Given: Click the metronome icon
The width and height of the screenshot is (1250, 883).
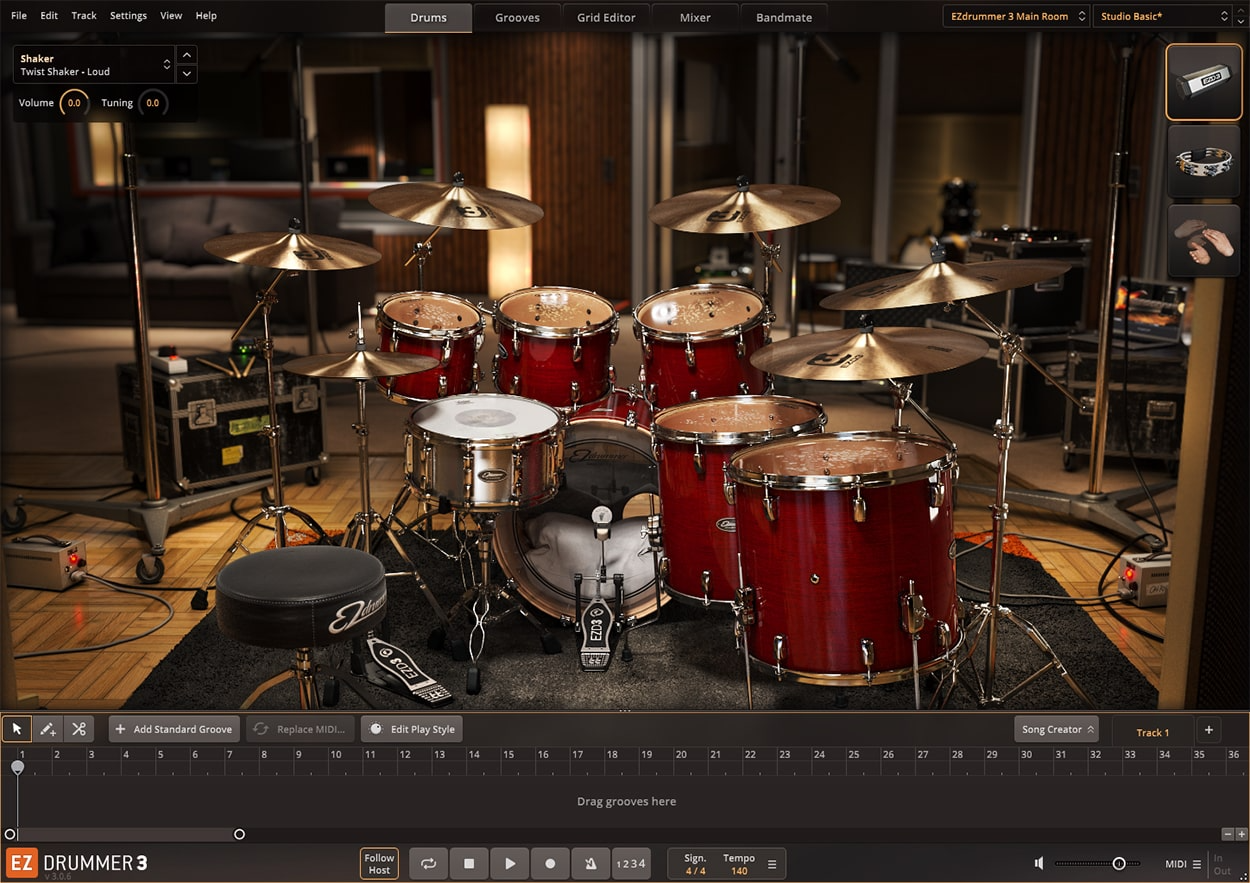Looking at the screenshot, I should (x=590, y=863).
